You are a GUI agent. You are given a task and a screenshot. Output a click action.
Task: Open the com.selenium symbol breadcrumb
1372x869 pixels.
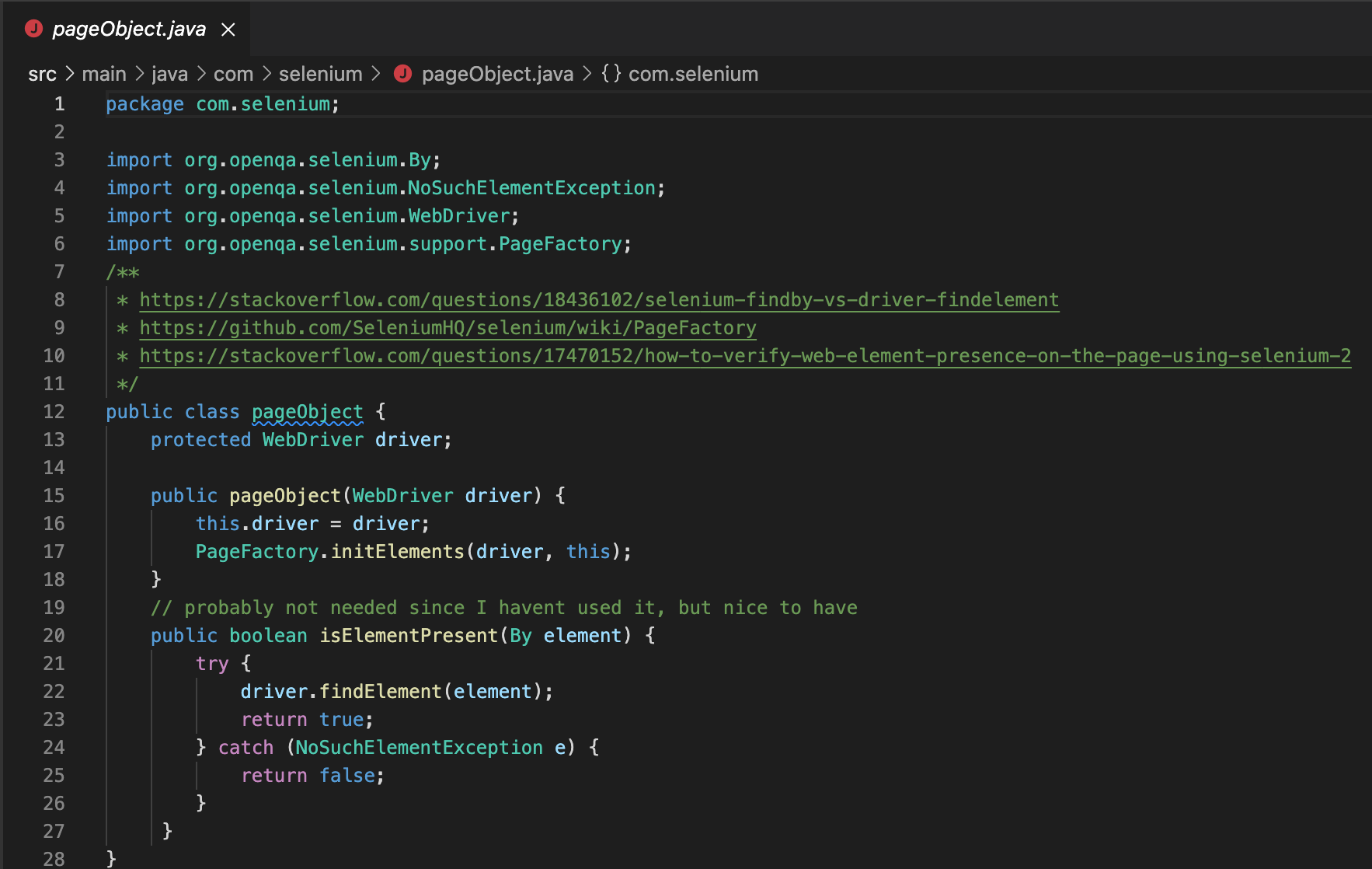tap(693, 74)
